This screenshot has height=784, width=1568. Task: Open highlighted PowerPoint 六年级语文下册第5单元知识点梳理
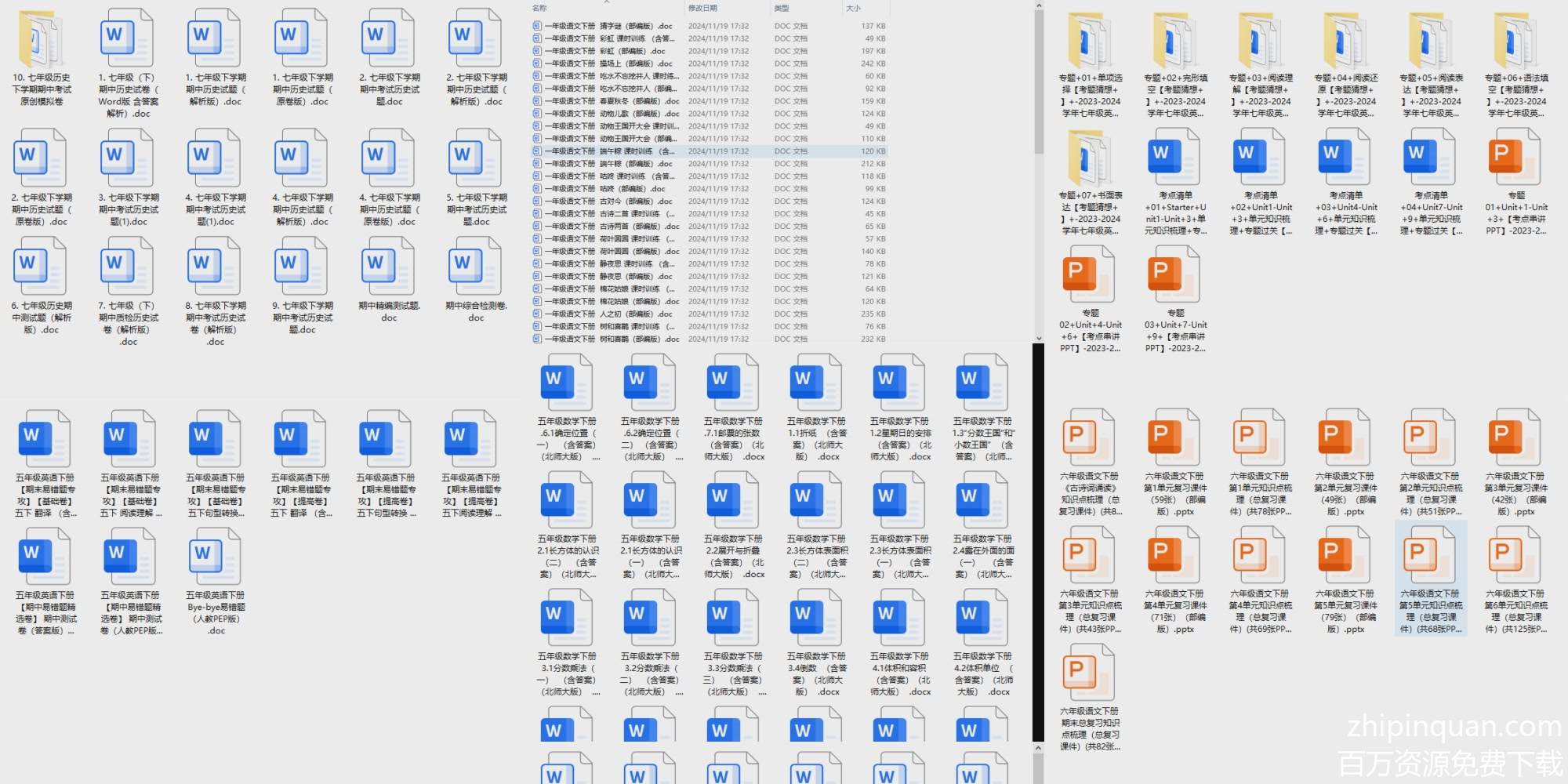[x=1431, y=555]
